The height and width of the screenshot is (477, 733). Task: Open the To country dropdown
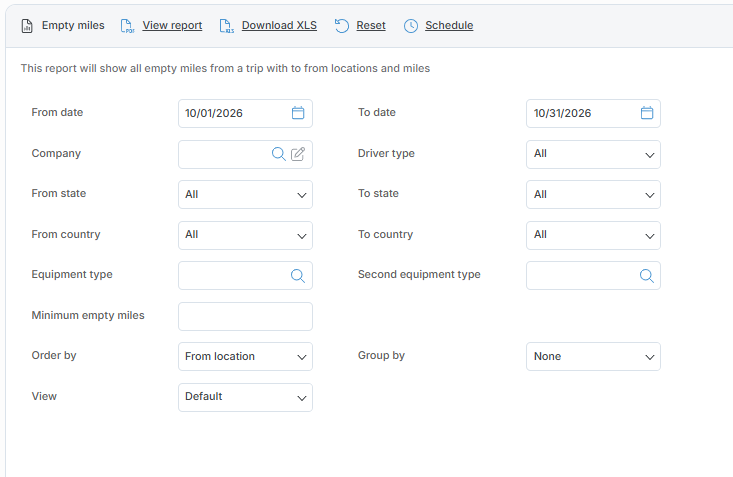click(x=593, y=235)
